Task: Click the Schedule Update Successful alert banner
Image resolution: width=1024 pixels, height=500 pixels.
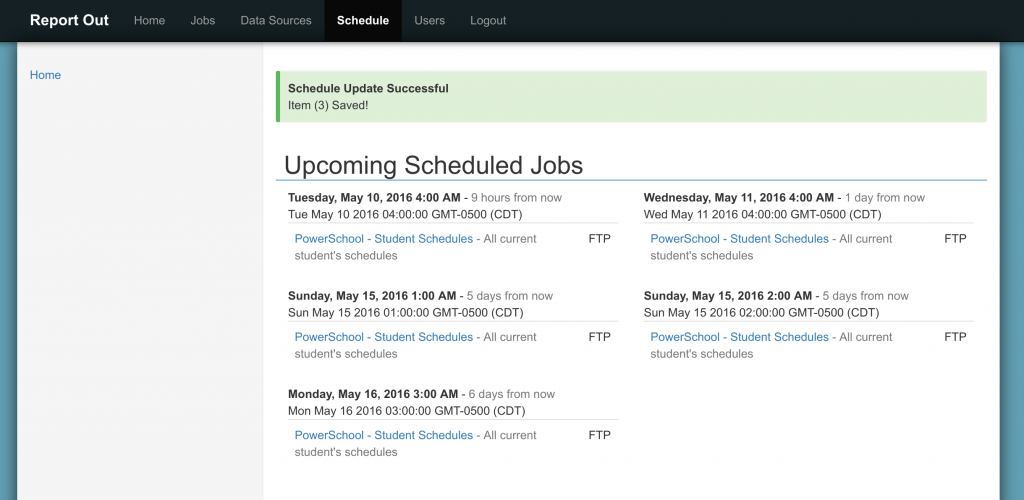Action: (631, 96)
